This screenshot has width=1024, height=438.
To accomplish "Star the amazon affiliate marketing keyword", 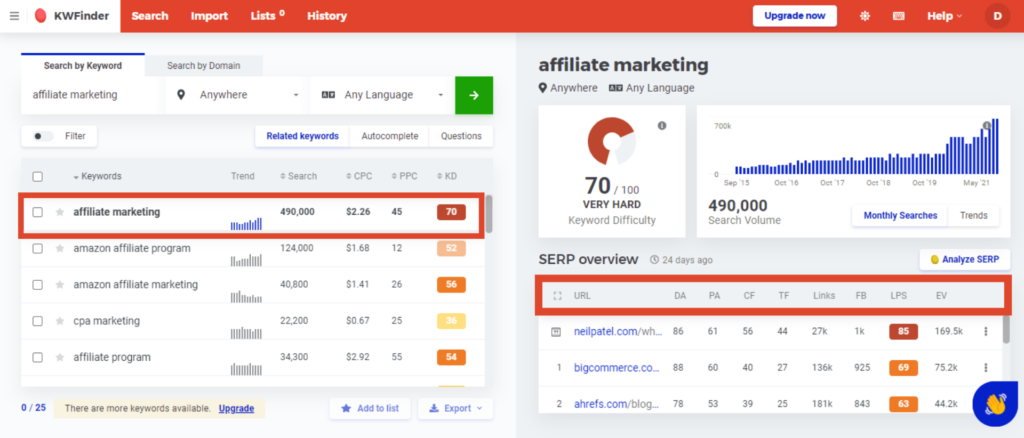I will (x=60, y=285).
